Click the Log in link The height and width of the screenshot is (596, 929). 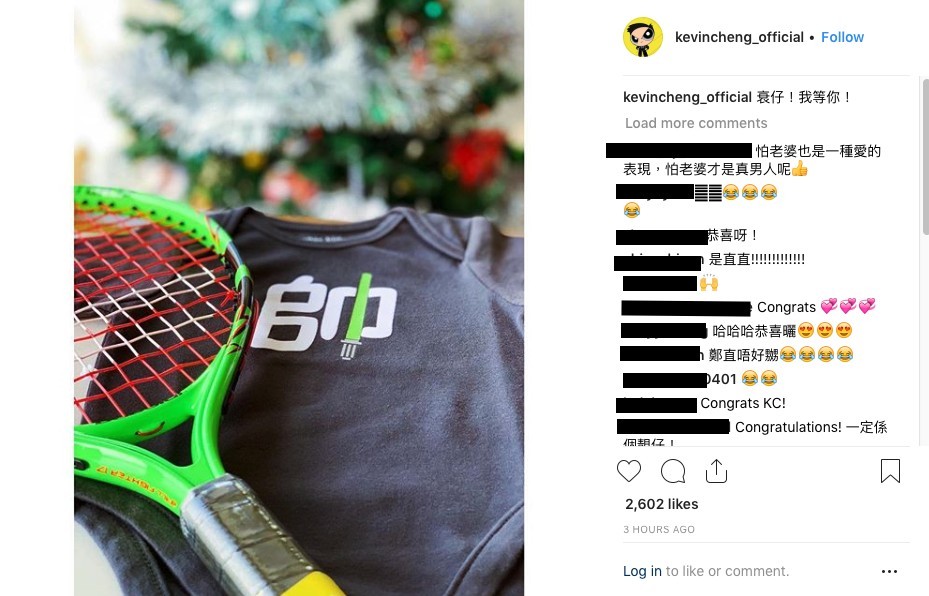tap(642, 571)
